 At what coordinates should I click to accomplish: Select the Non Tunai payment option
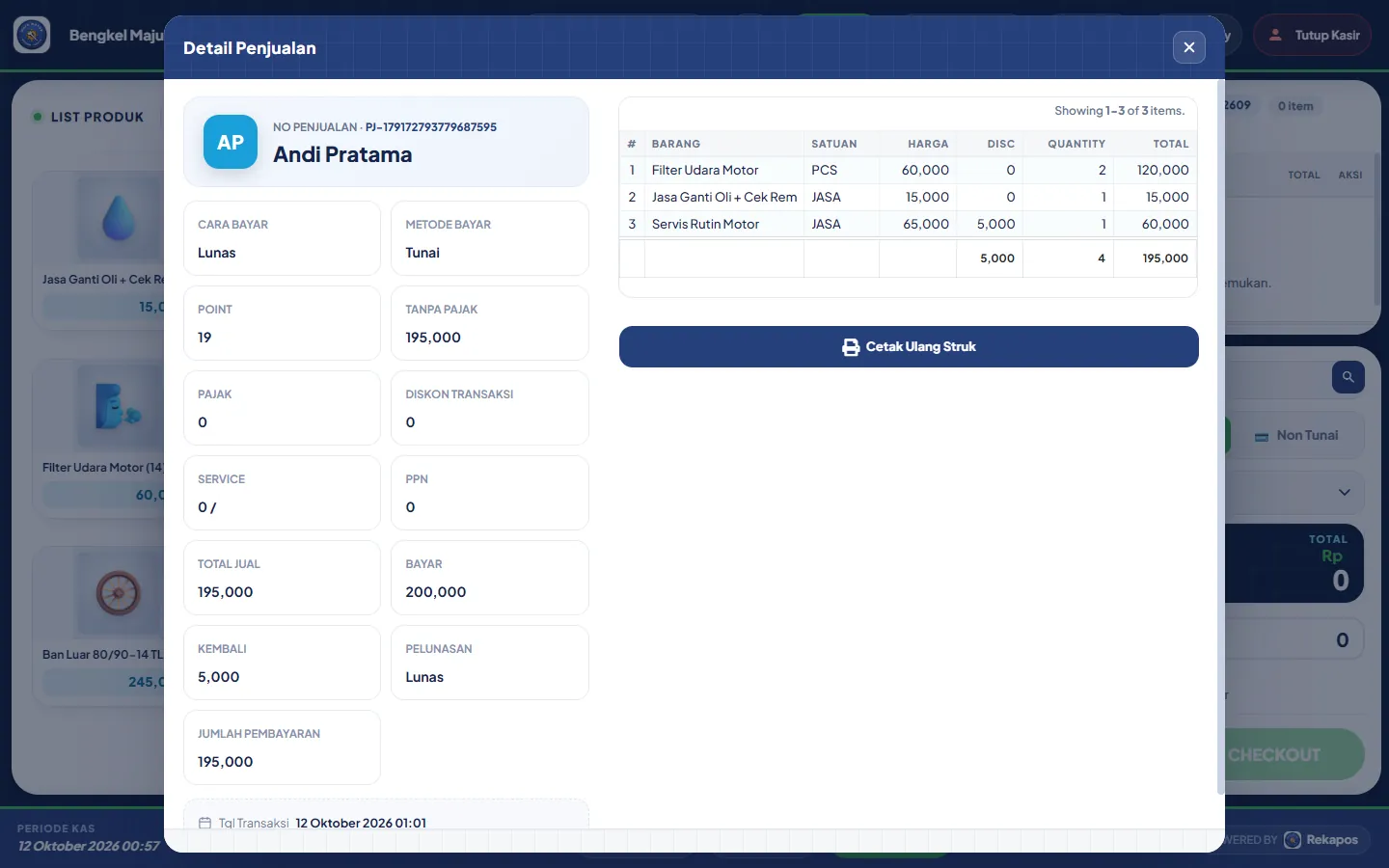pyautogui.click(x=1298, y=435)
